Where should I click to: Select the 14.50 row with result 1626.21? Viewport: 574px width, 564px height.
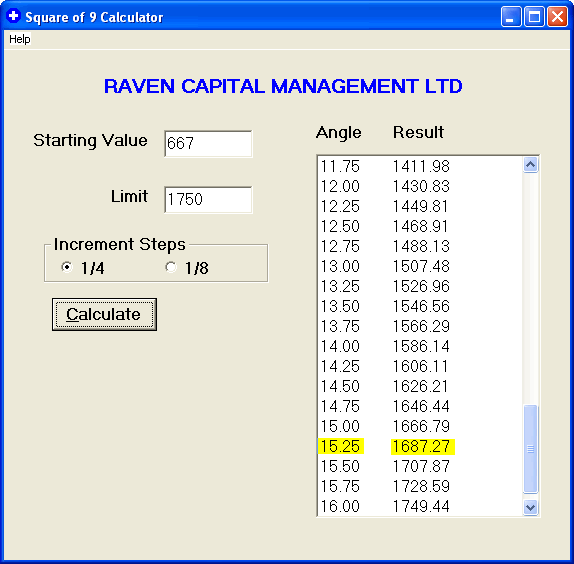pos(420,386)
